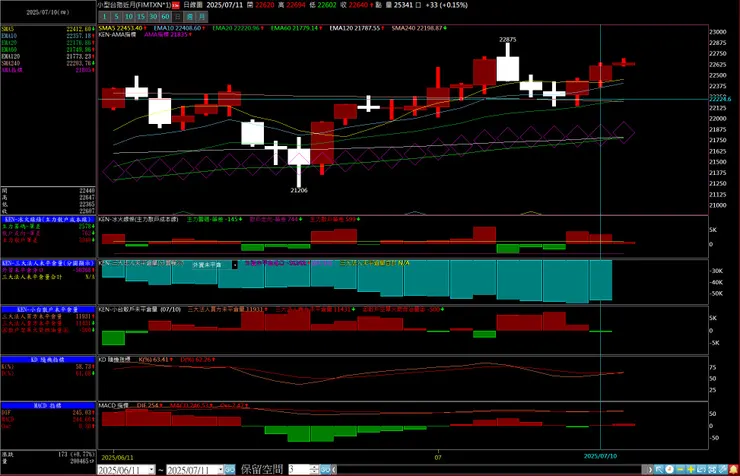
Task: Click the red icon after FIMTXN*1 symbol
Action: (176, 5)
